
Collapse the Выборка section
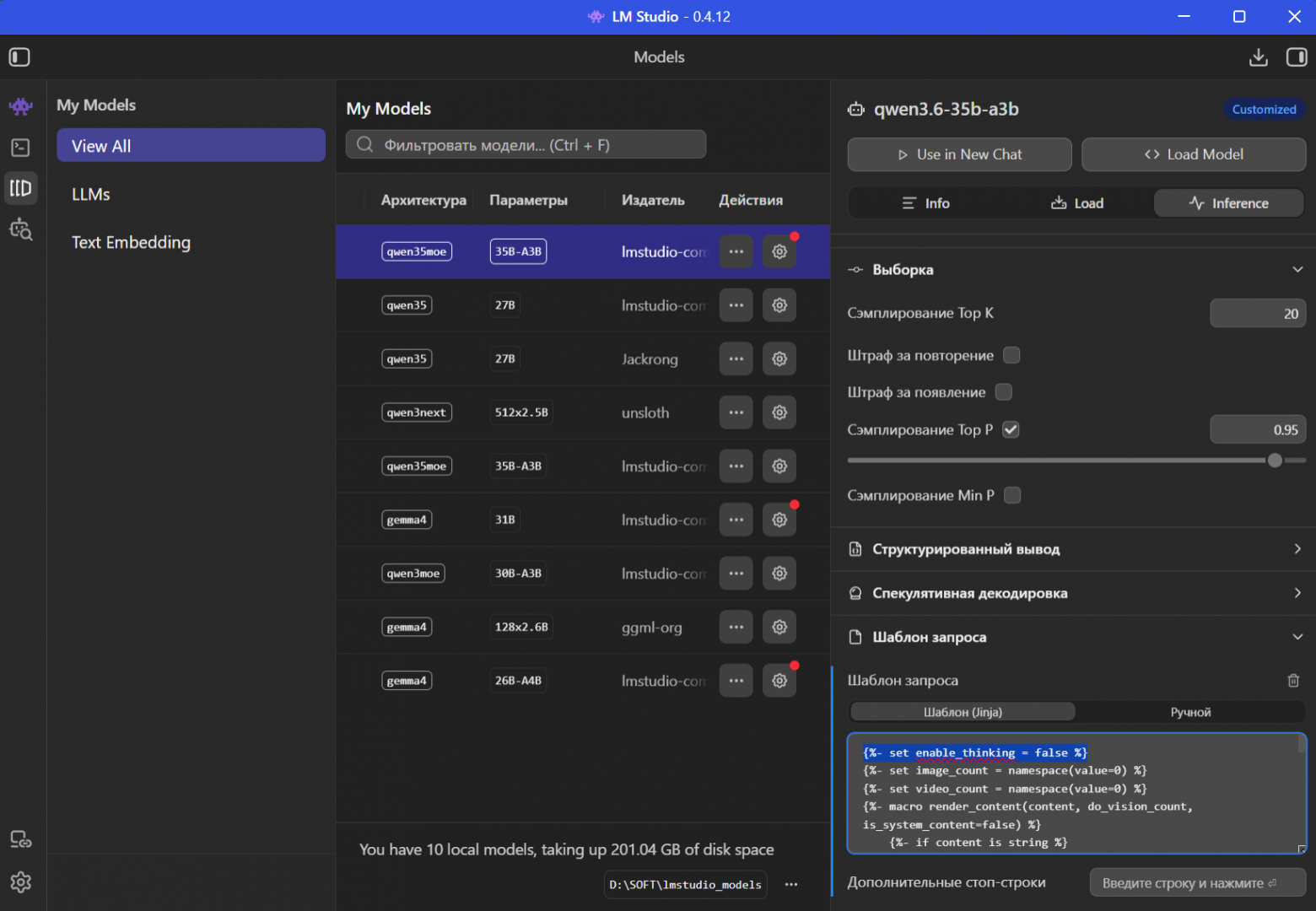click(1297, 270)
